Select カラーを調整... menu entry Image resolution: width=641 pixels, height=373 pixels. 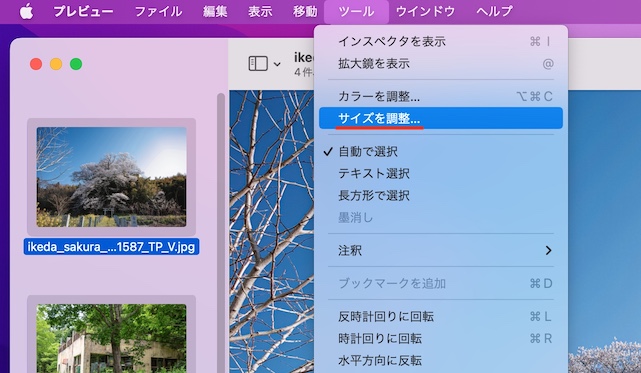pyautogui.click(x=441, y=97)
